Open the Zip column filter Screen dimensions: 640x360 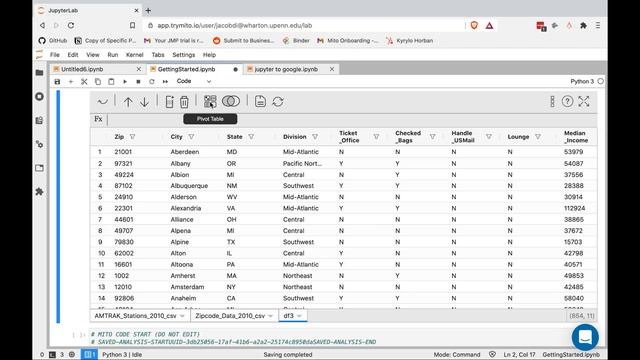tap(132, 137)
